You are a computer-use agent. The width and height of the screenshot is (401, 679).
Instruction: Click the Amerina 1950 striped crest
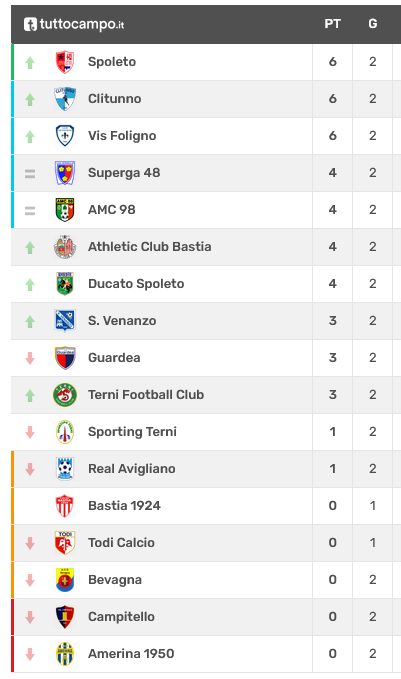coord(65,653)
